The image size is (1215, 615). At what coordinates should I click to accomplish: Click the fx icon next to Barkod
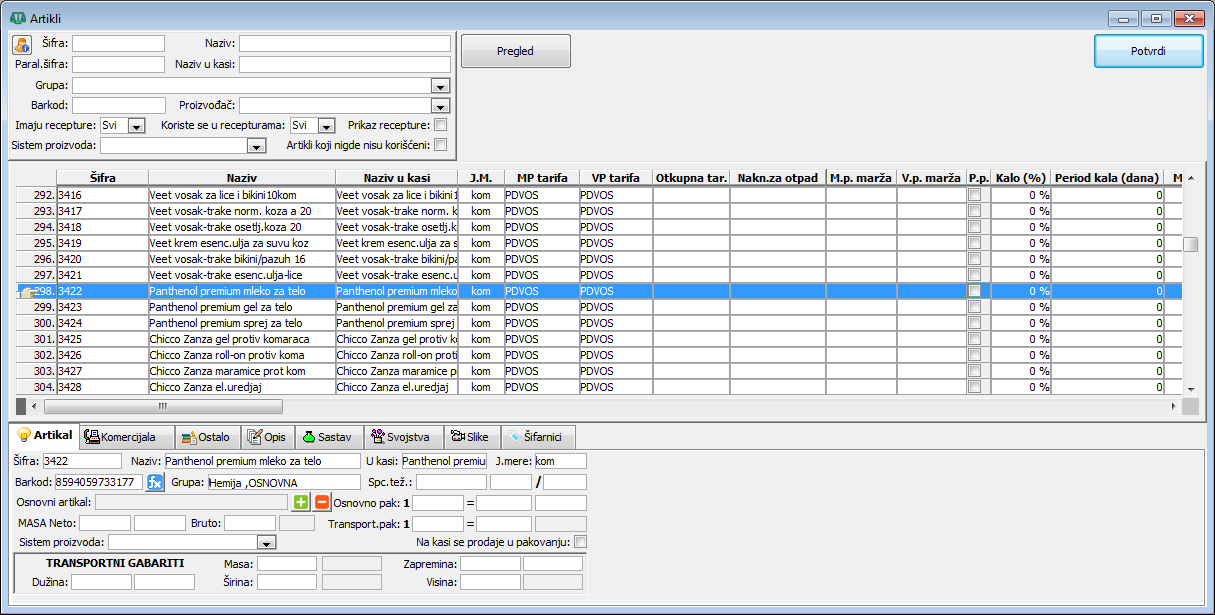coord(155,483)
